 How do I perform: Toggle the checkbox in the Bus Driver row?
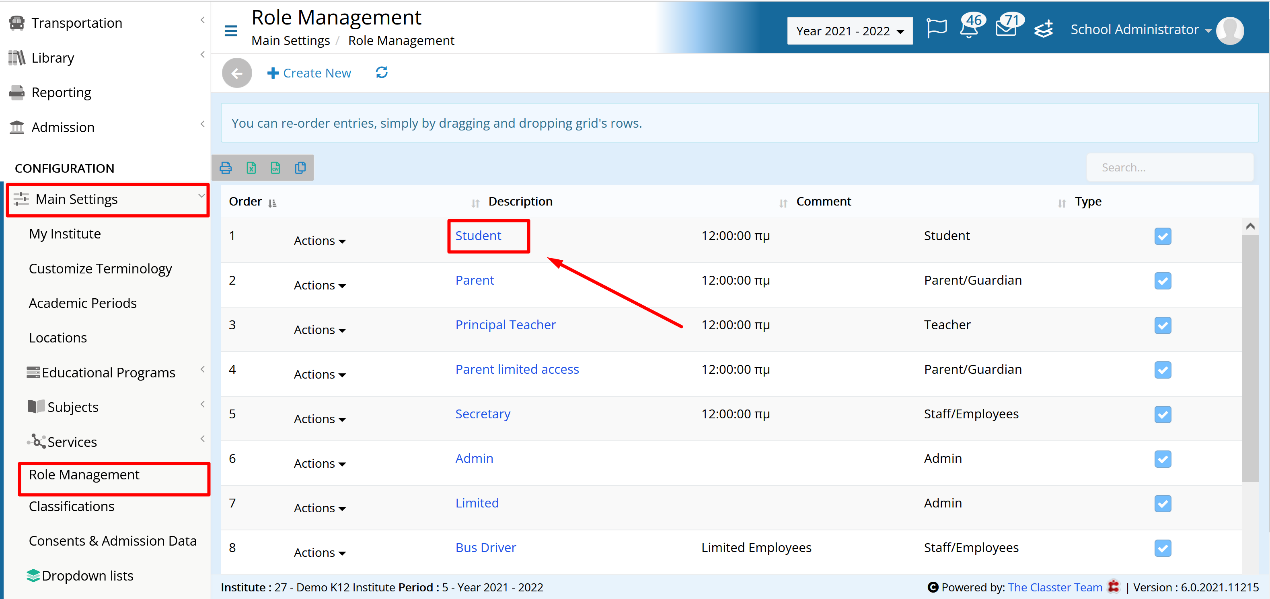[x=1163, y=548]
